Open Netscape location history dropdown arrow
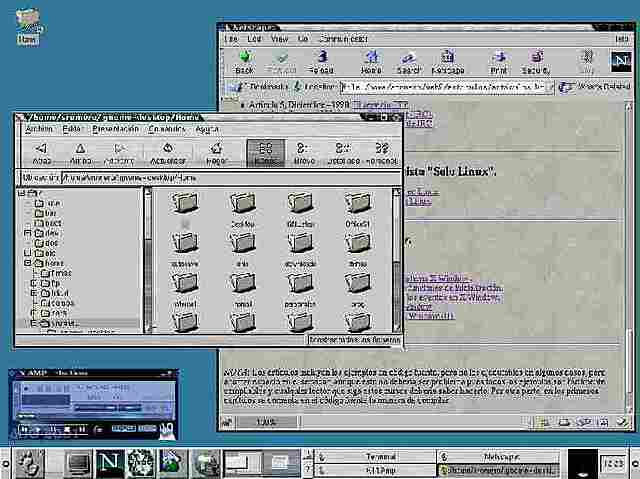Viewport: 640px width, 479px height. click(x=550, y=87)
